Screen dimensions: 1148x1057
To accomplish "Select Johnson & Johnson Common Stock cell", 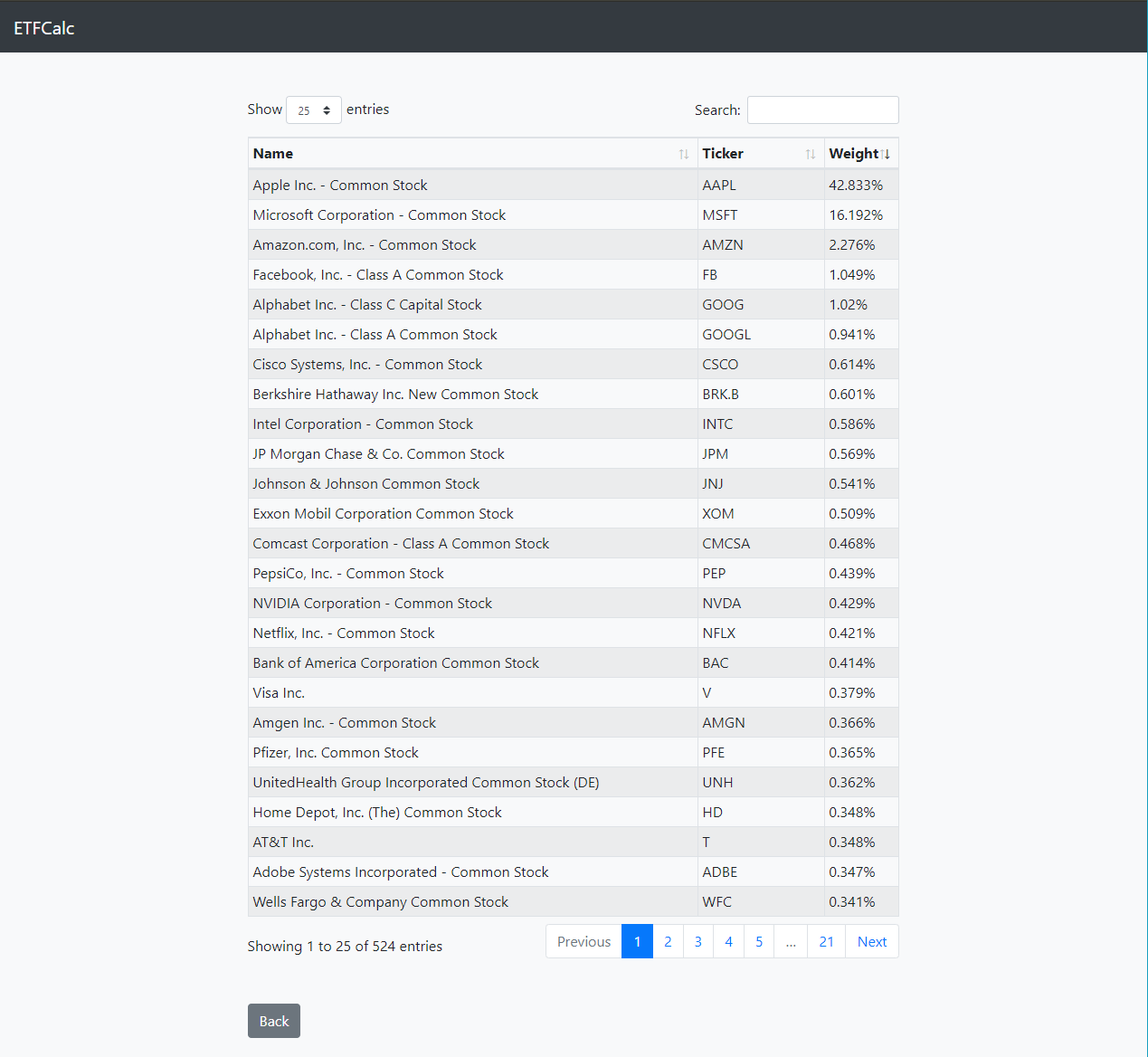I will tap(472, 483).
